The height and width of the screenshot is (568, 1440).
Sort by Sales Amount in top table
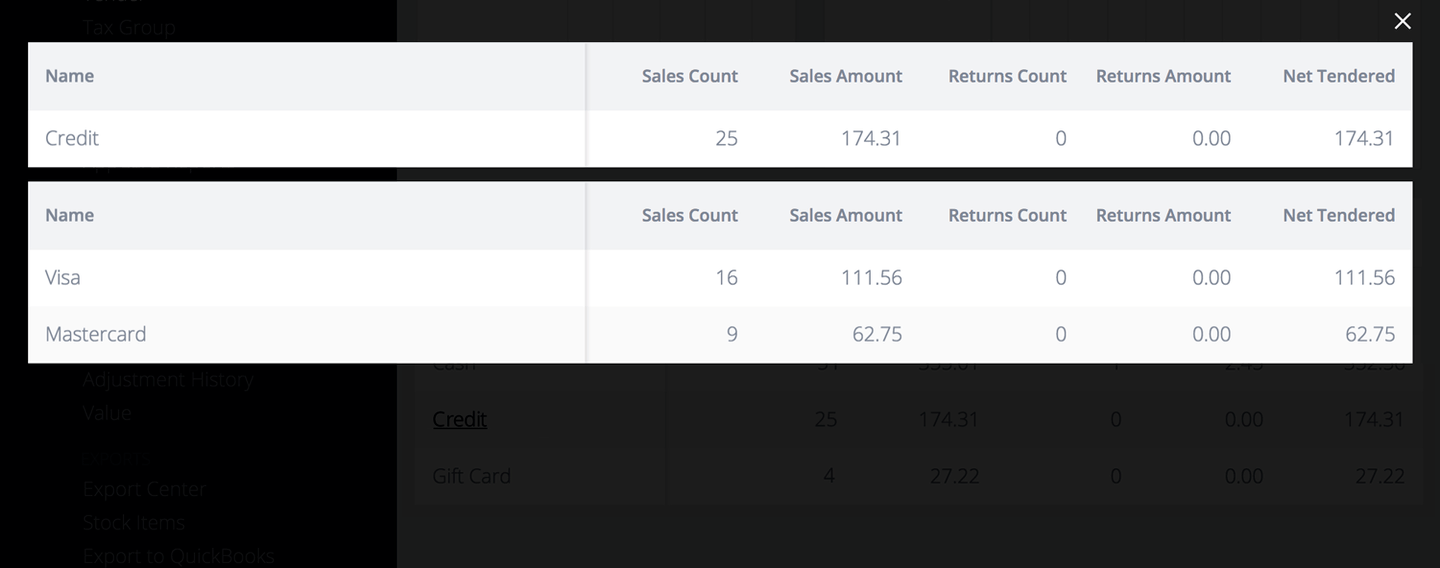(x=845, y=76)
